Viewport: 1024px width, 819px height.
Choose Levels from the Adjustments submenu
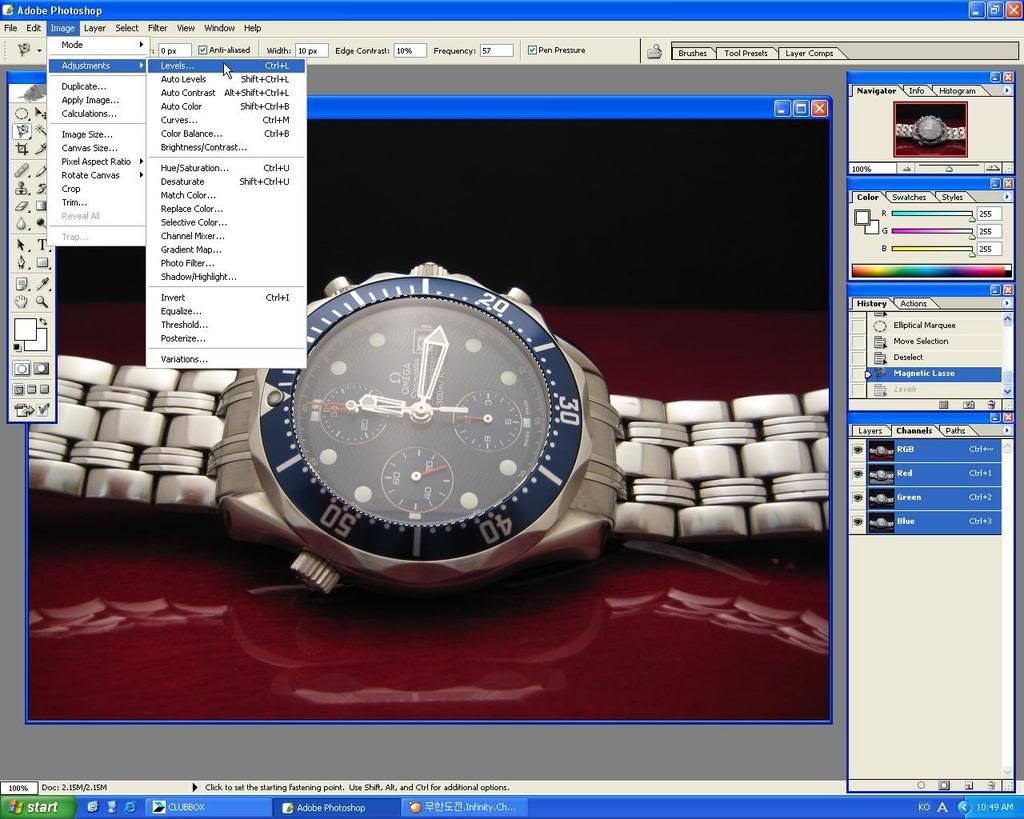tap(226, 65)
